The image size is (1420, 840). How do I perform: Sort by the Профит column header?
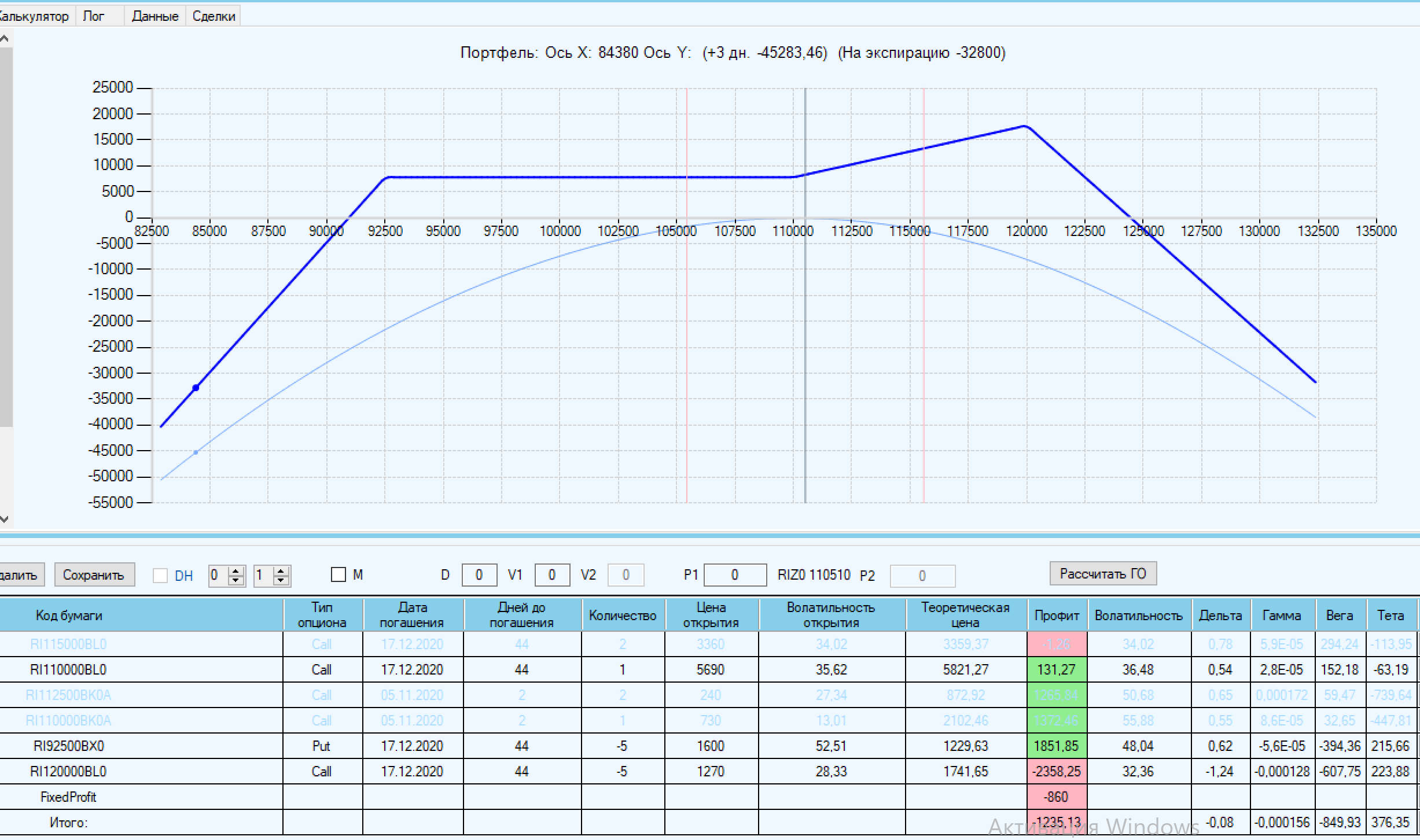(1057, 616)
